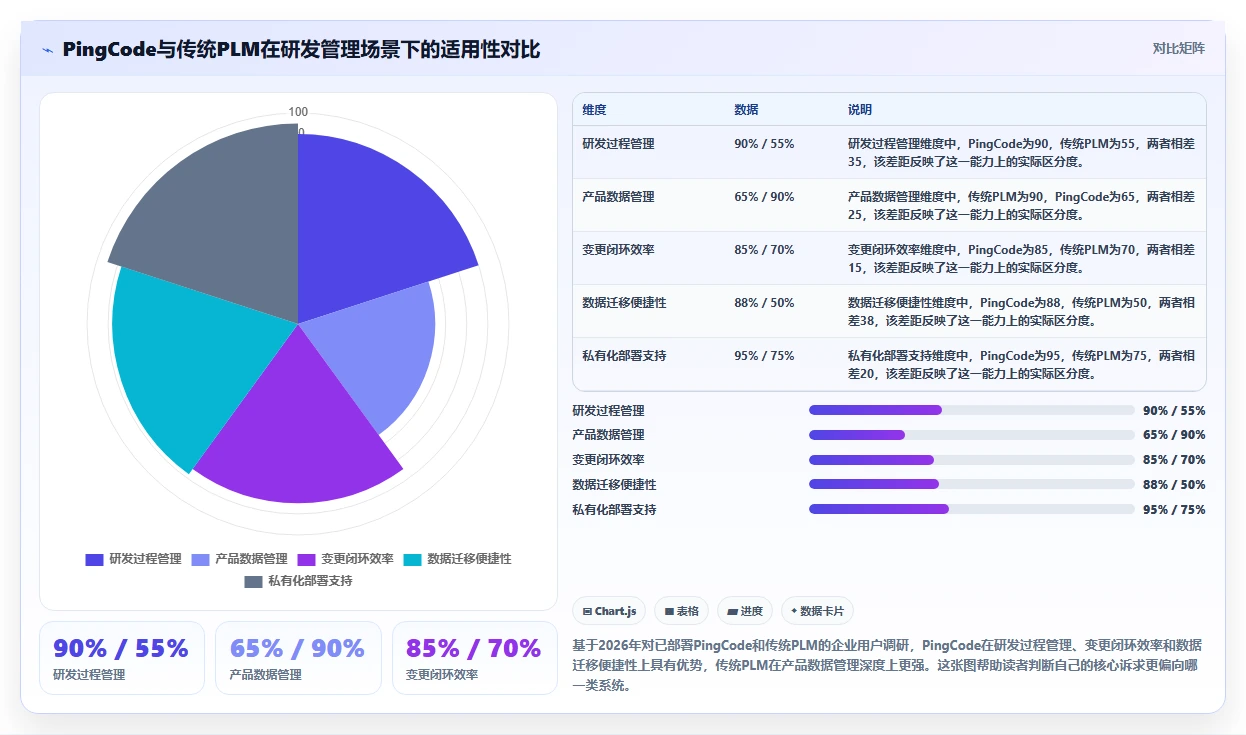Select 研发过程管理 table row cell

(x=619, y=144)
